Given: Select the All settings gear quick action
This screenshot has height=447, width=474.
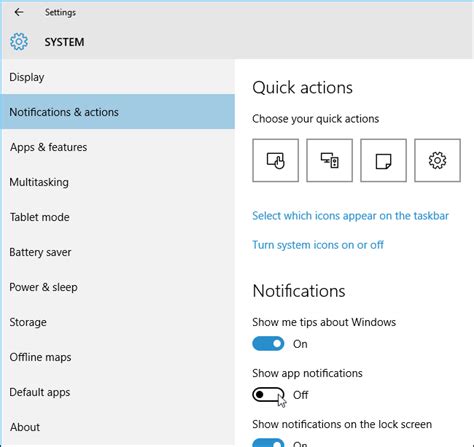Looking at the screenshot, I should [x=437, y=160].
